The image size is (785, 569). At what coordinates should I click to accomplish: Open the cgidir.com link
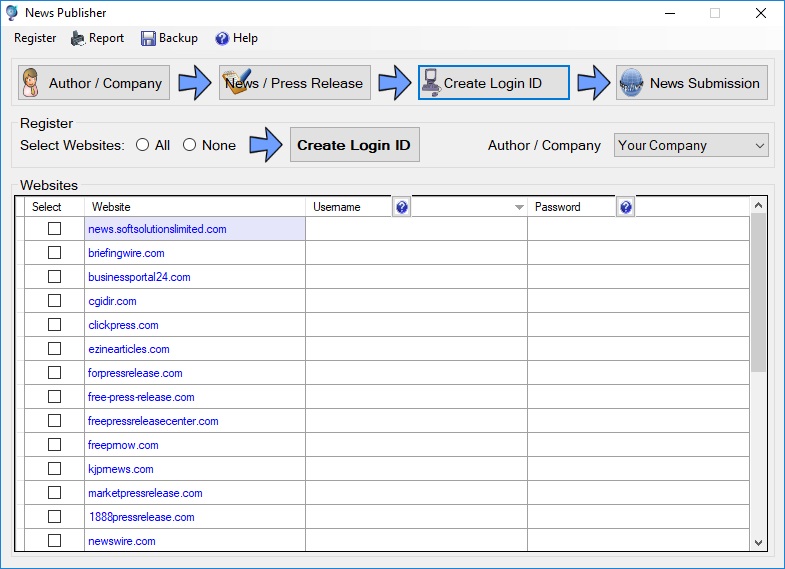click(x=112, y=301)
